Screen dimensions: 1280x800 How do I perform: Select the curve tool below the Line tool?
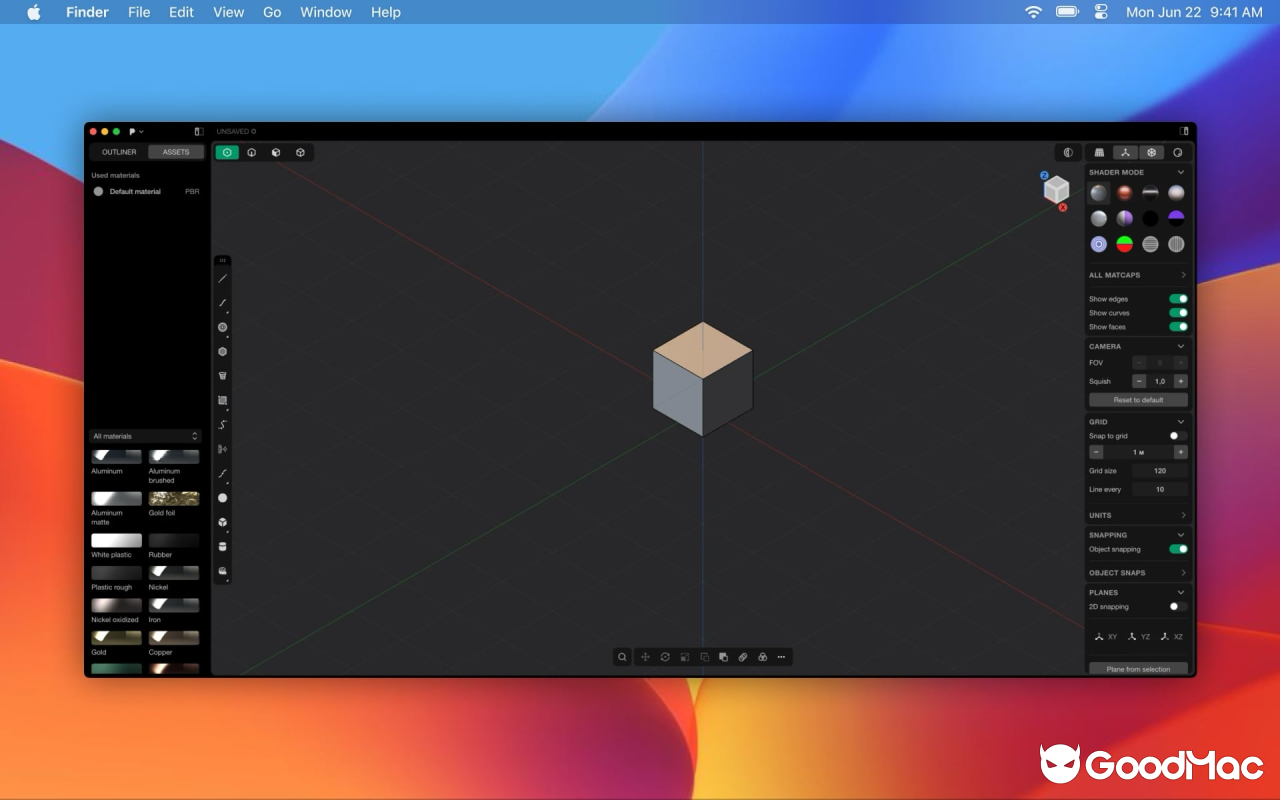click(x=222, y=303)
